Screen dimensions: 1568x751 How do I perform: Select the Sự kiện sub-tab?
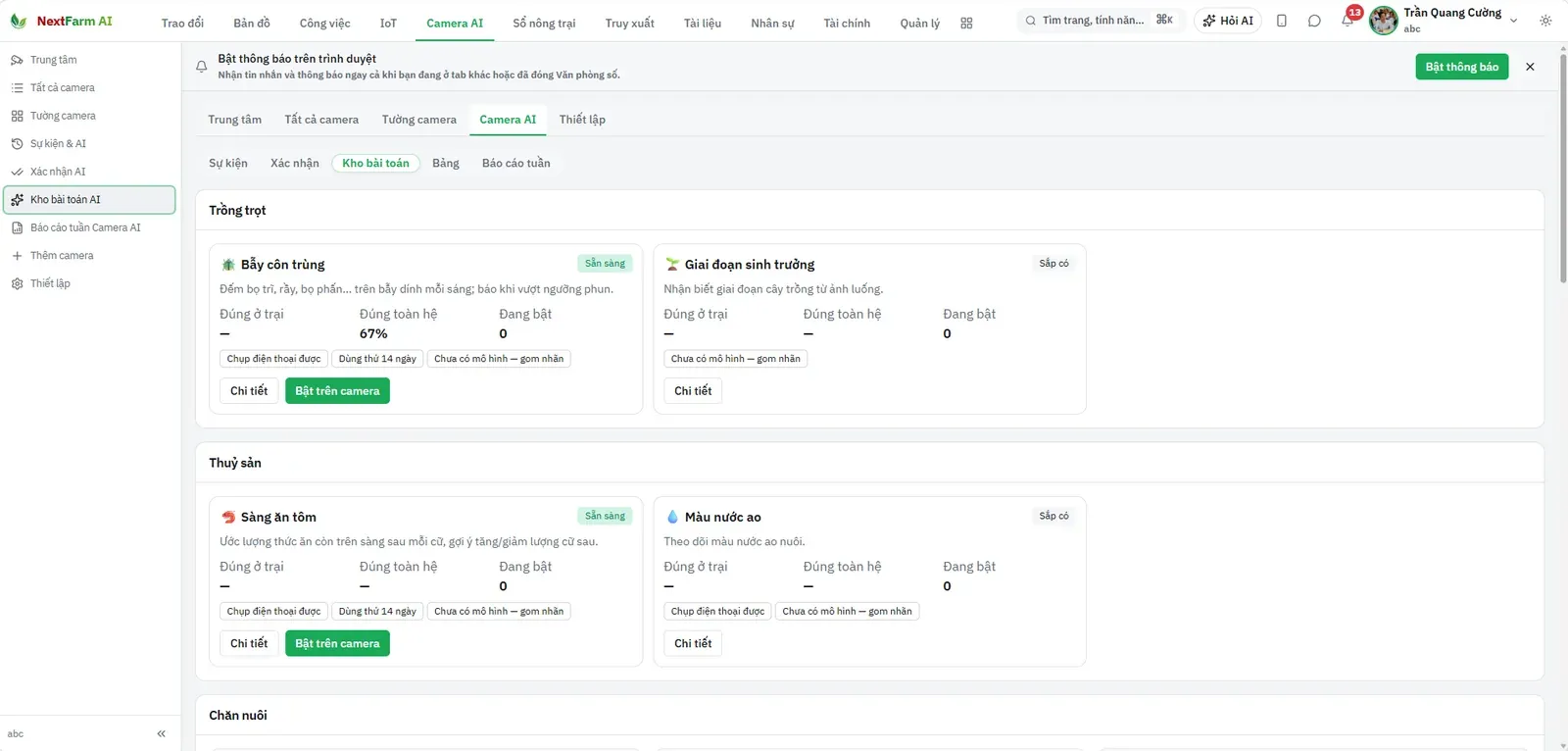(228, 164)
